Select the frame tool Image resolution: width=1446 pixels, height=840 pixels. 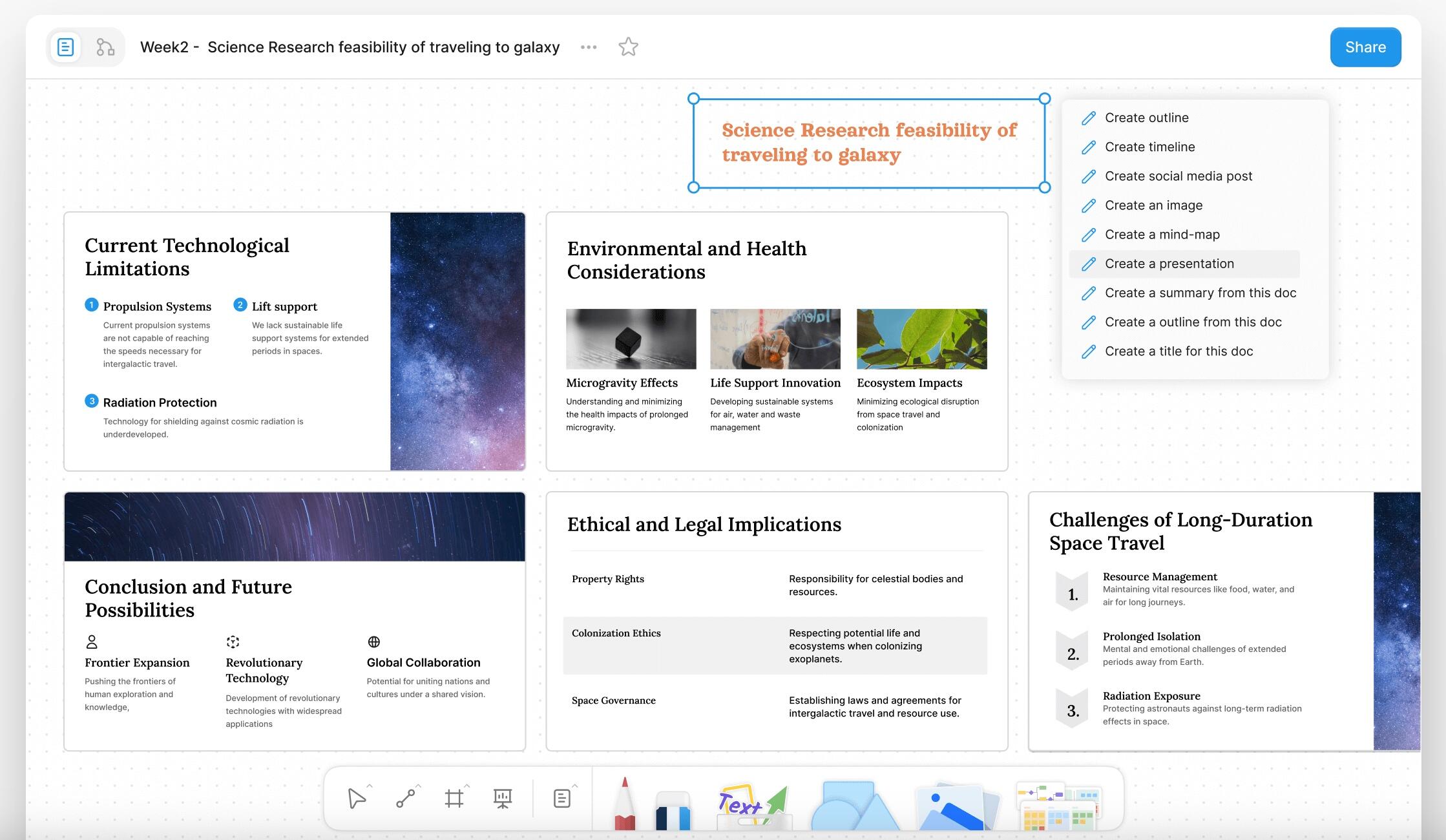(x=454, y=799)
